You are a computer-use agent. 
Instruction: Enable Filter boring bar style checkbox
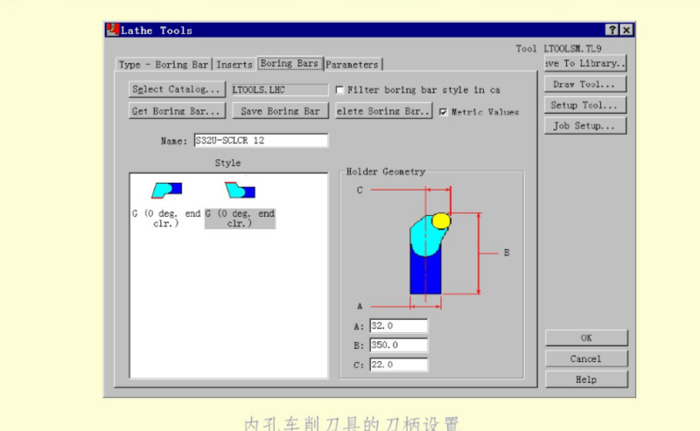339,90
